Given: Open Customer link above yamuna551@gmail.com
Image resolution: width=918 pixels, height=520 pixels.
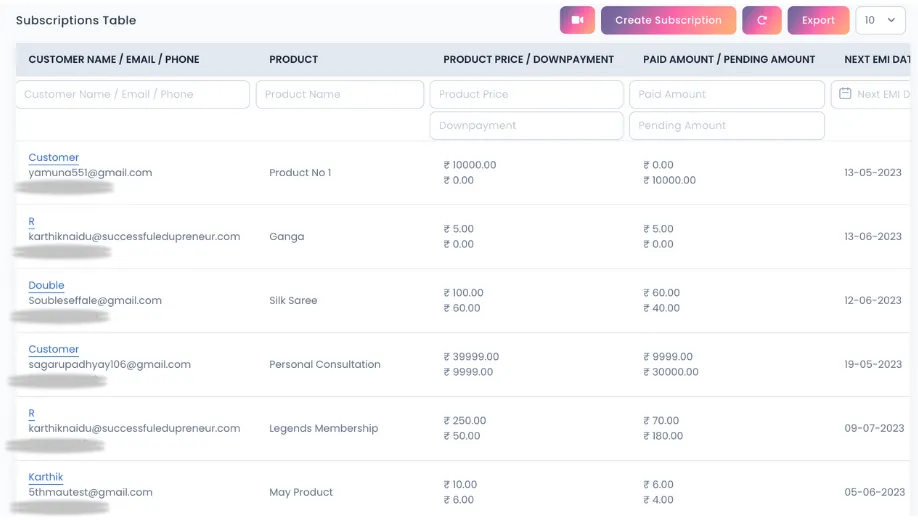Looking at the screenshot, I should 53,157.
